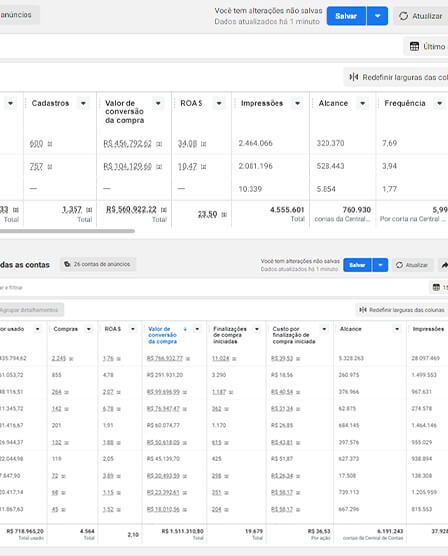Screen dimensions: 448x556
Task: Click the Alcance column header in the lower table
Action: tap(351, 329)
